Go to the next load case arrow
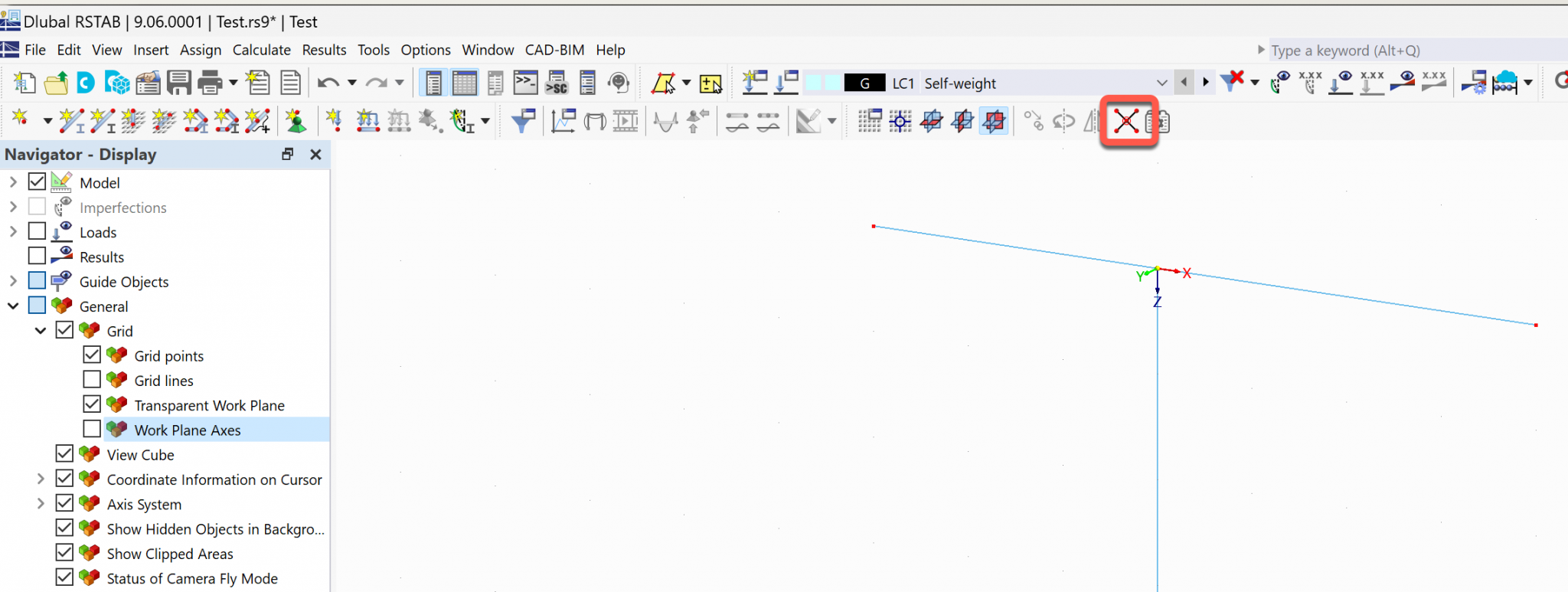Viewport: 1568px width, 592px height. coord(1206,82)
